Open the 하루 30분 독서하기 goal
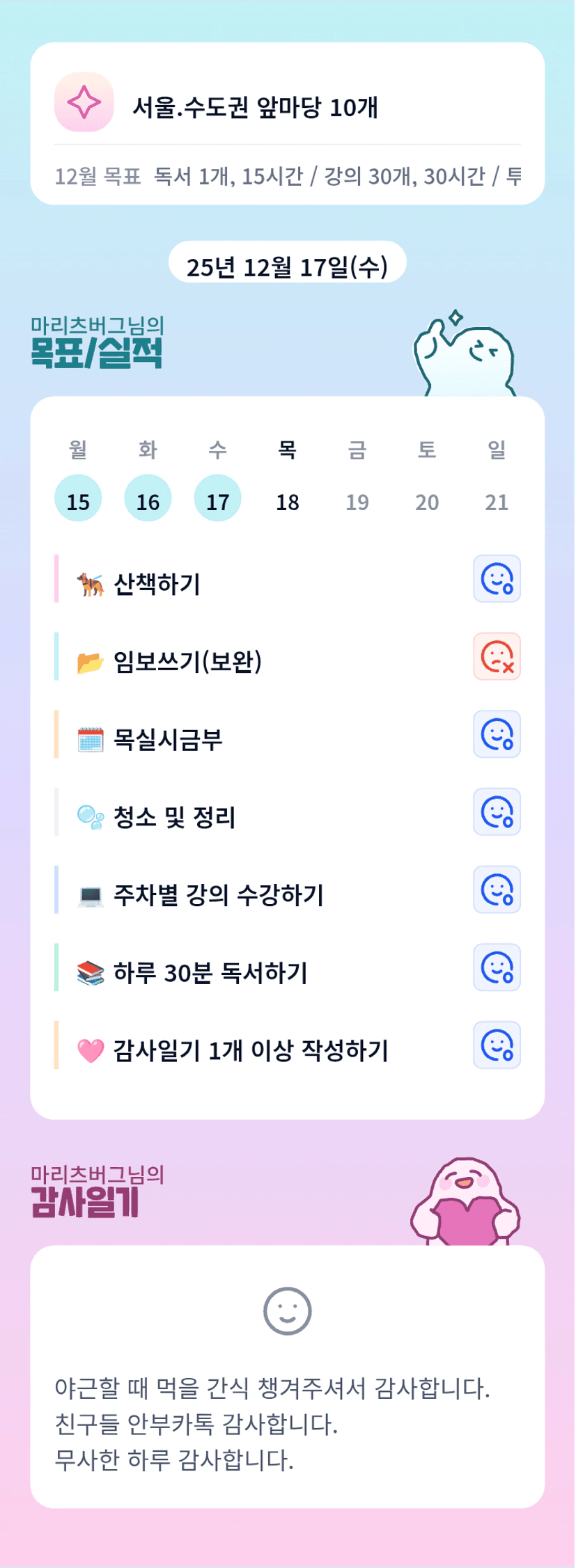This screenshot has height=1568, width=576. (210, 973)
